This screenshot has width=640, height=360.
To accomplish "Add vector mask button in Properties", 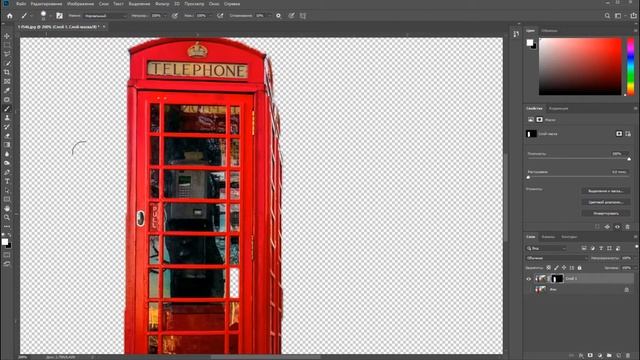I will [x=628, y=133].
